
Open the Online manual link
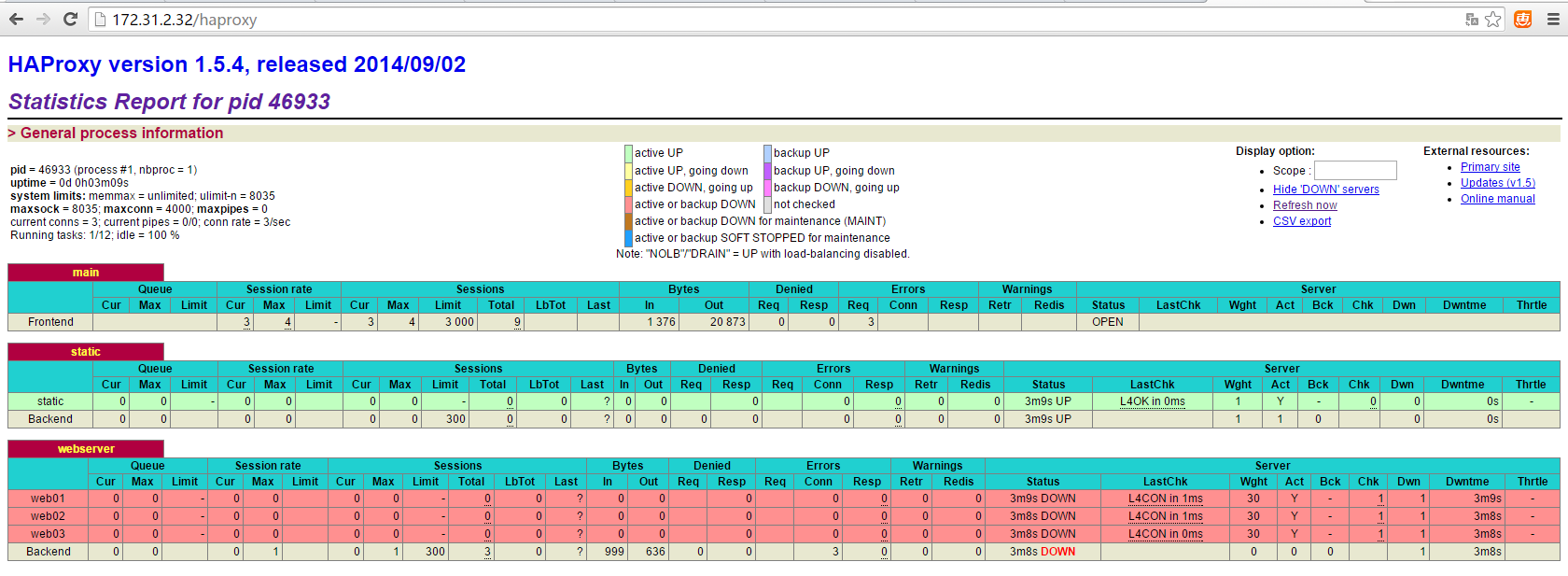coord(1498,199)
